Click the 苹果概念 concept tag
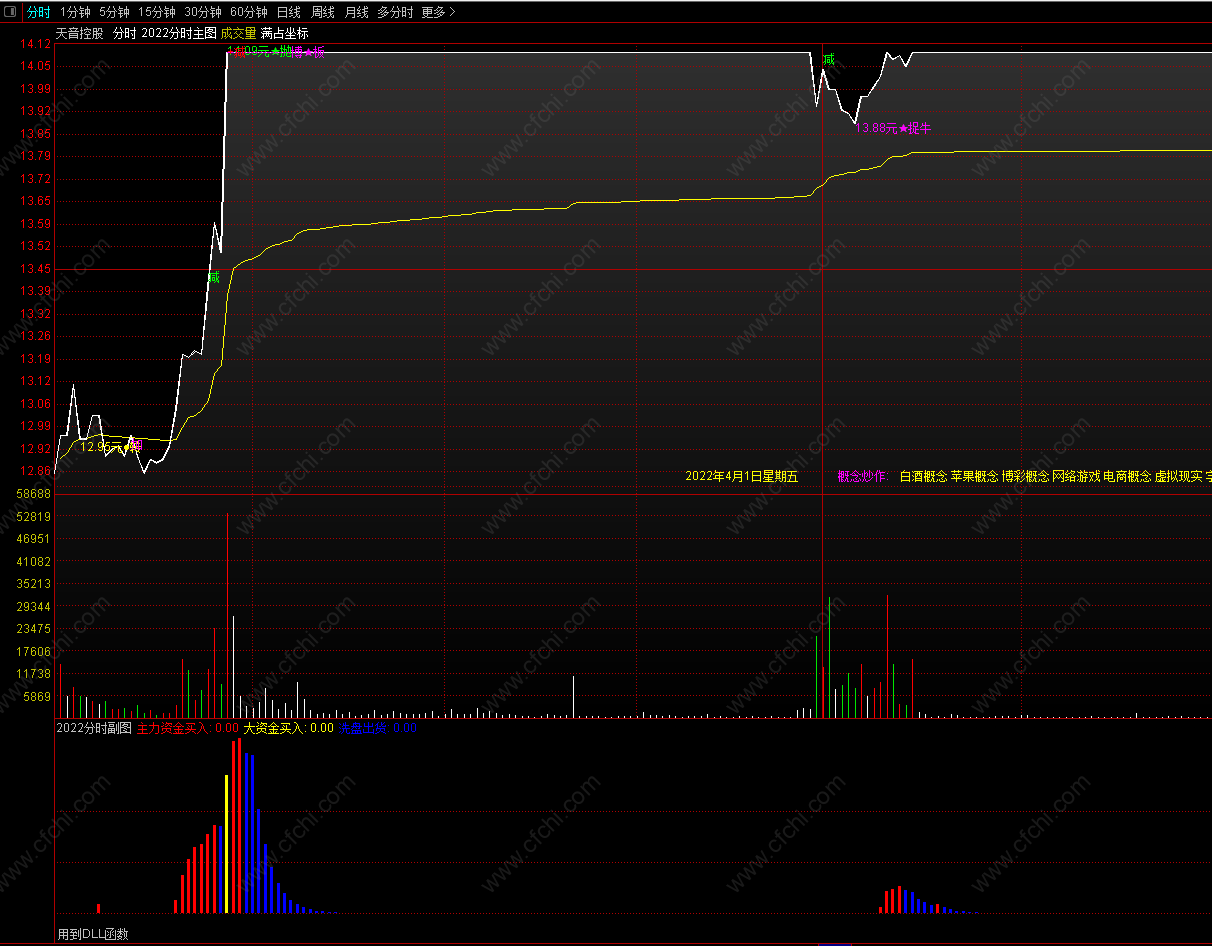 click(974, 476)
